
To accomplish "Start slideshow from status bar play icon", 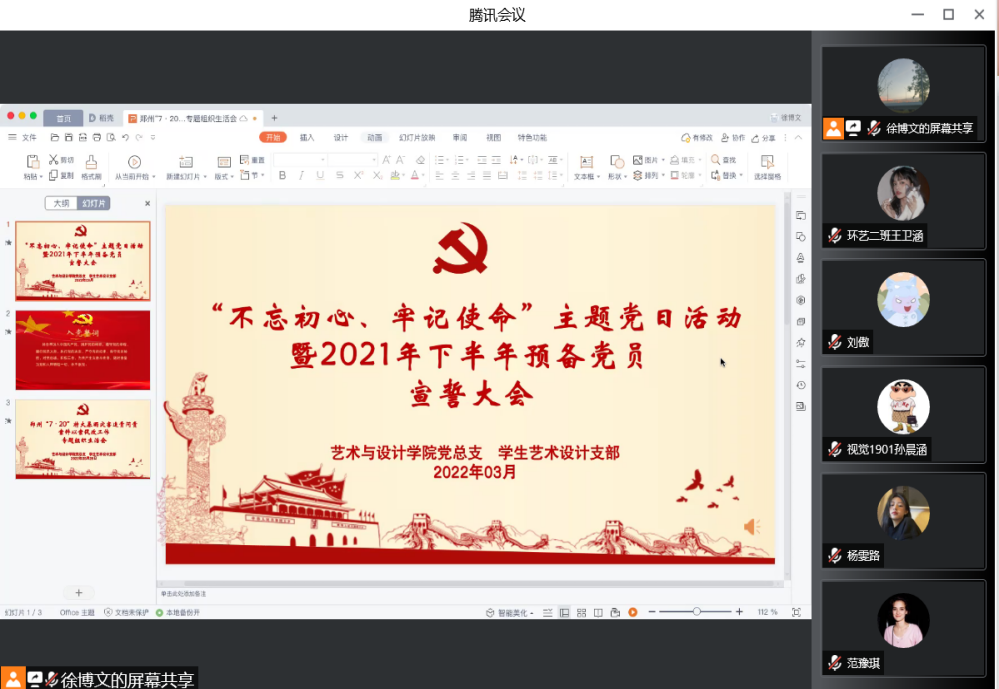I will (633, 612).
